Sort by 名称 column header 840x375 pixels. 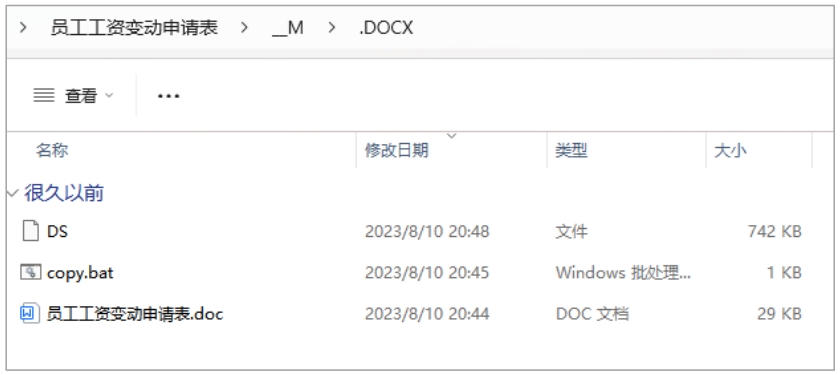pos(52,150)
